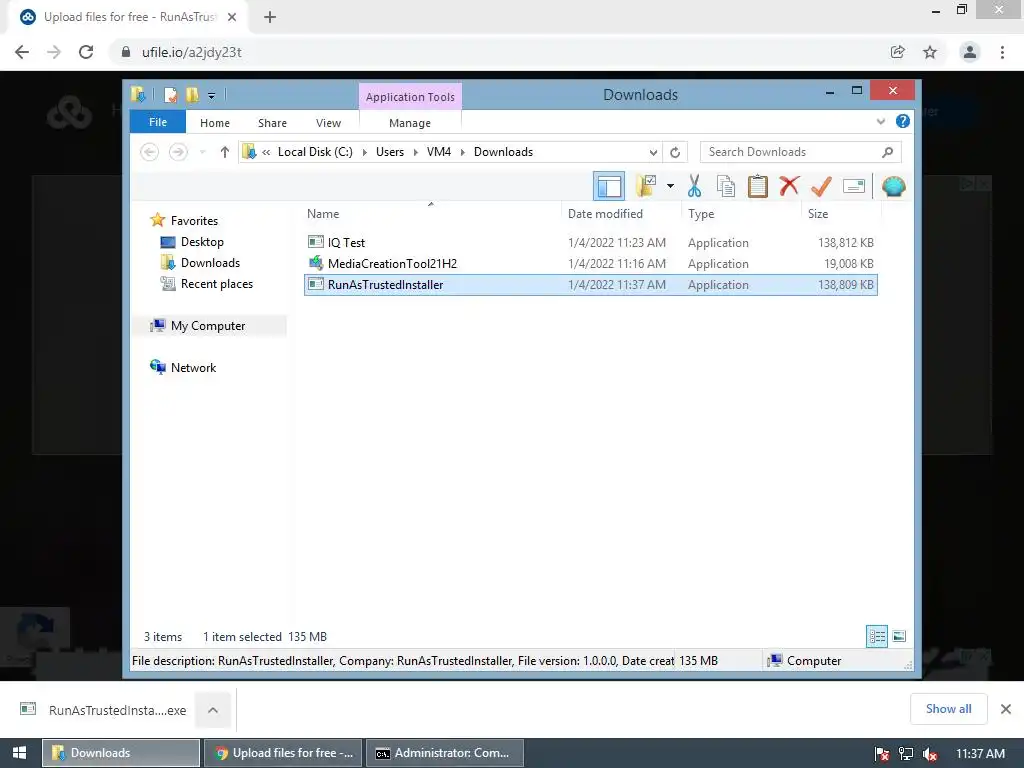Sort by Type column header

701,214
